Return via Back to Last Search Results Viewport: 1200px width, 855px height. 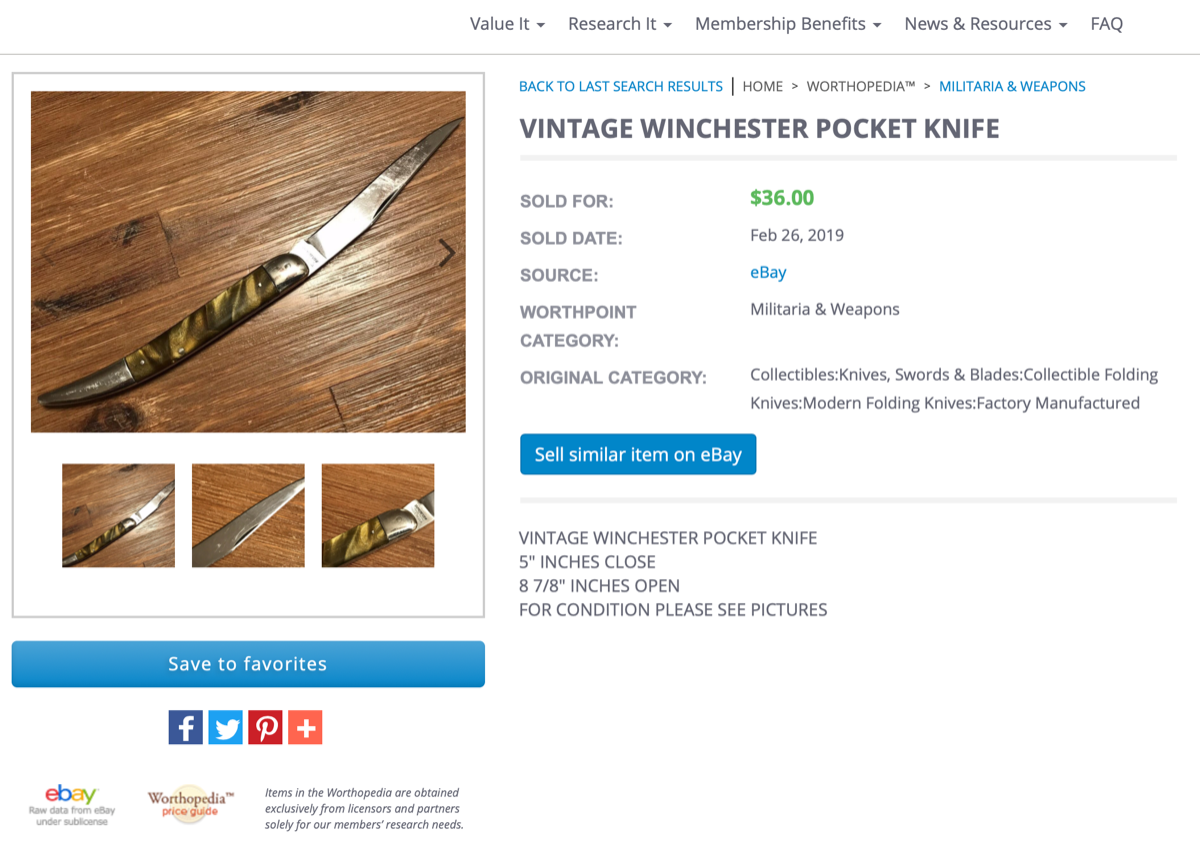pyautogui.click(x=621, y=86)
